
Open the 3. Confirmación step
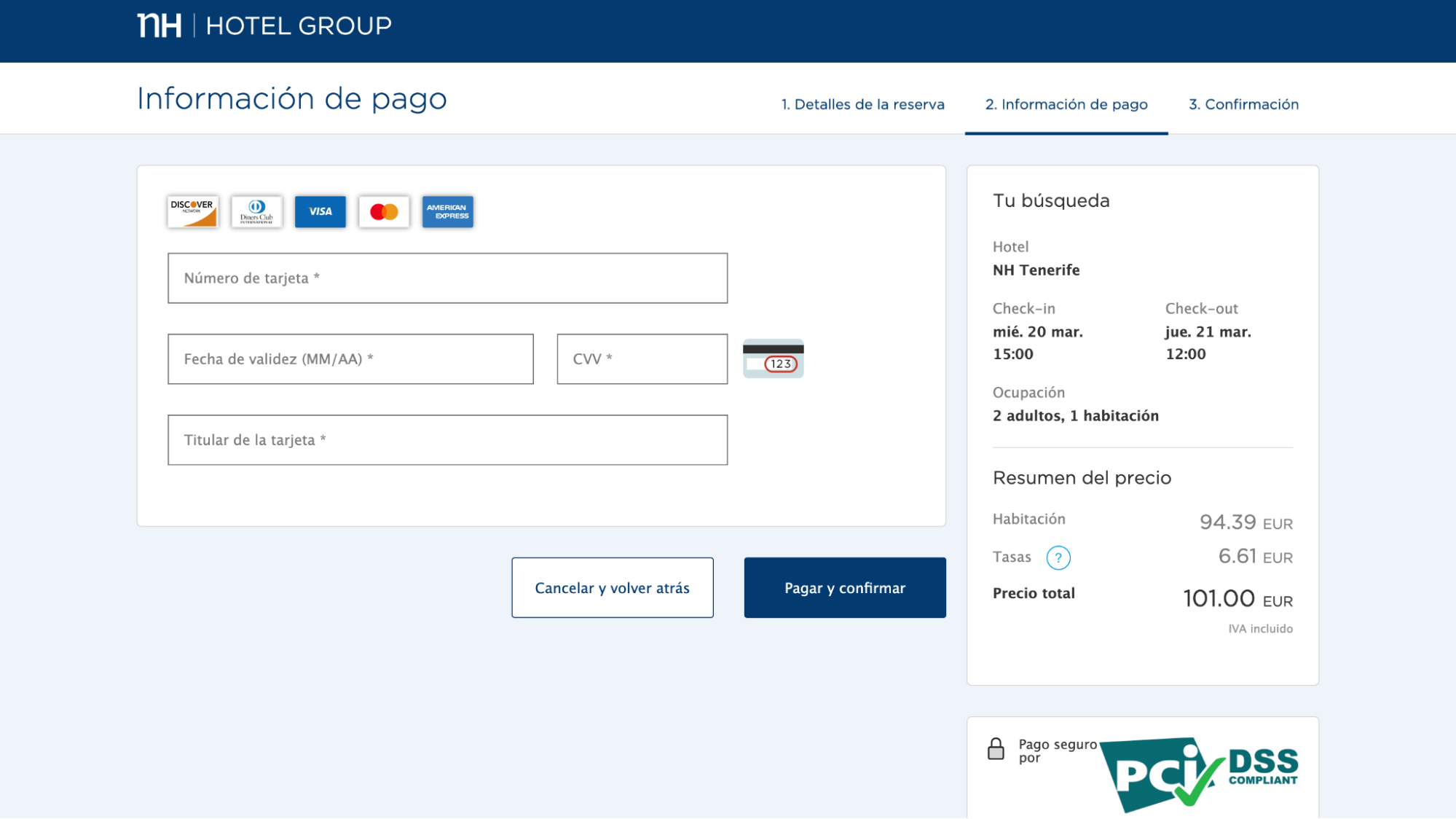click(x=1244, y=104)
